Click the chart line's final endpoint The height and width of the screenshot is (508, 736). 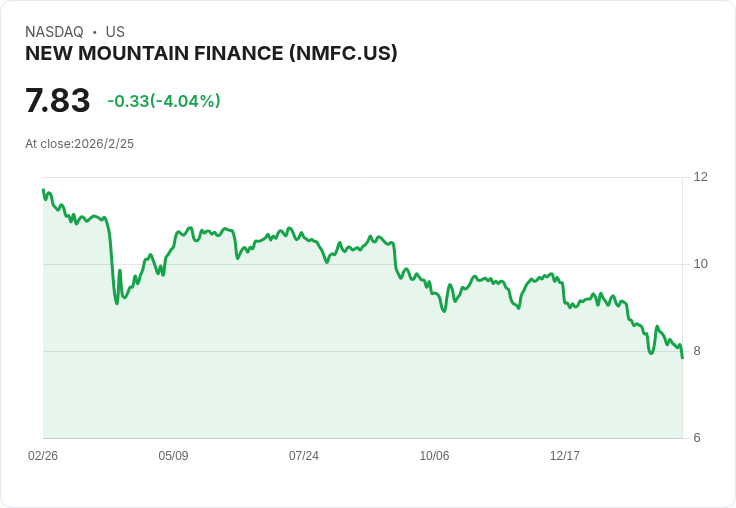point(682,357)
